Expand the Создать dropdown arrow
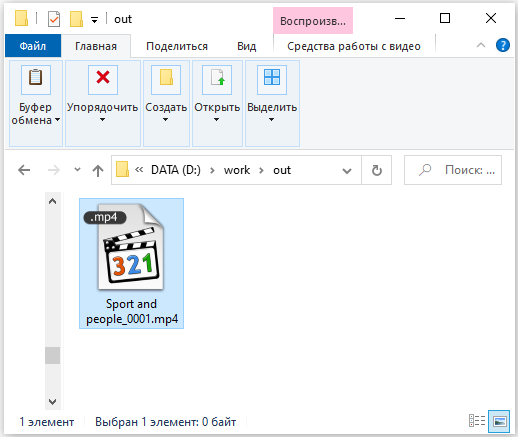 166,119
